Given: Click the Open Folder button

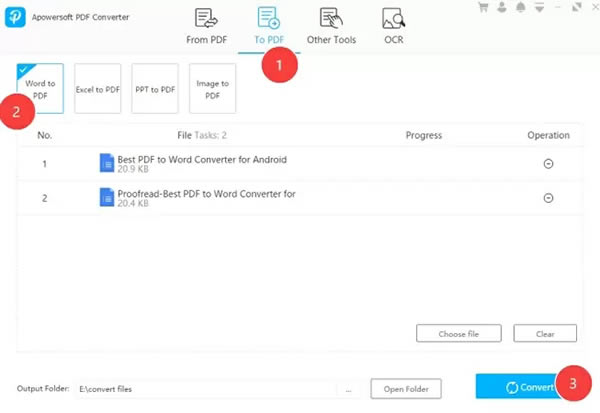Looking at the screenshot, I should (406, 388).
